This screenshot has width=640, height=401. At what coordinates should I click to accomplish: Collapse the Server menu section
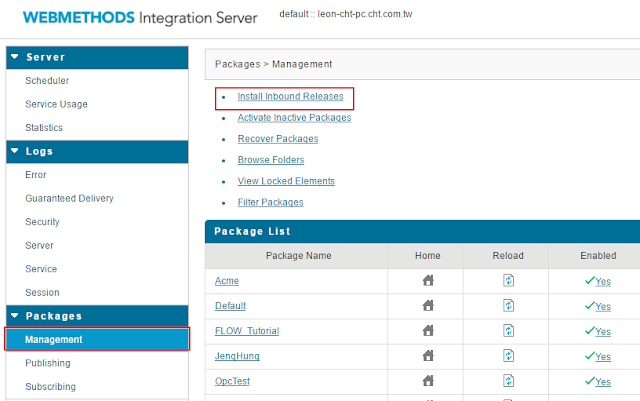(15, 57)
